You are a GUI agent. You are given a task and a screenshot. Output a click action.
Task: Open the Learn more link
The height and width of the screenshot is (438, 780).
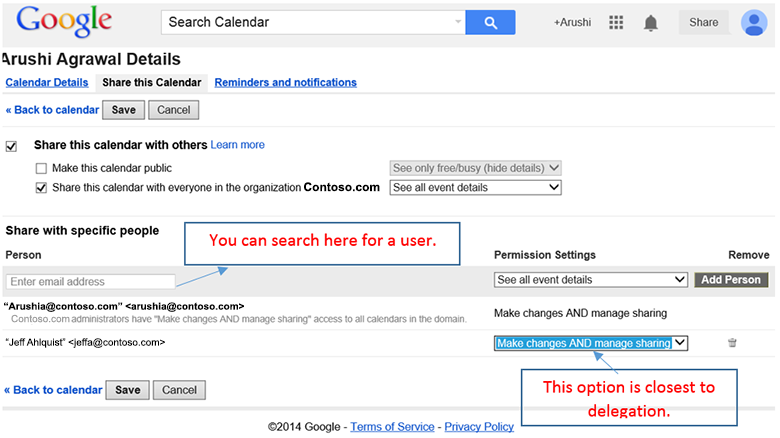[x=237, y=145]
